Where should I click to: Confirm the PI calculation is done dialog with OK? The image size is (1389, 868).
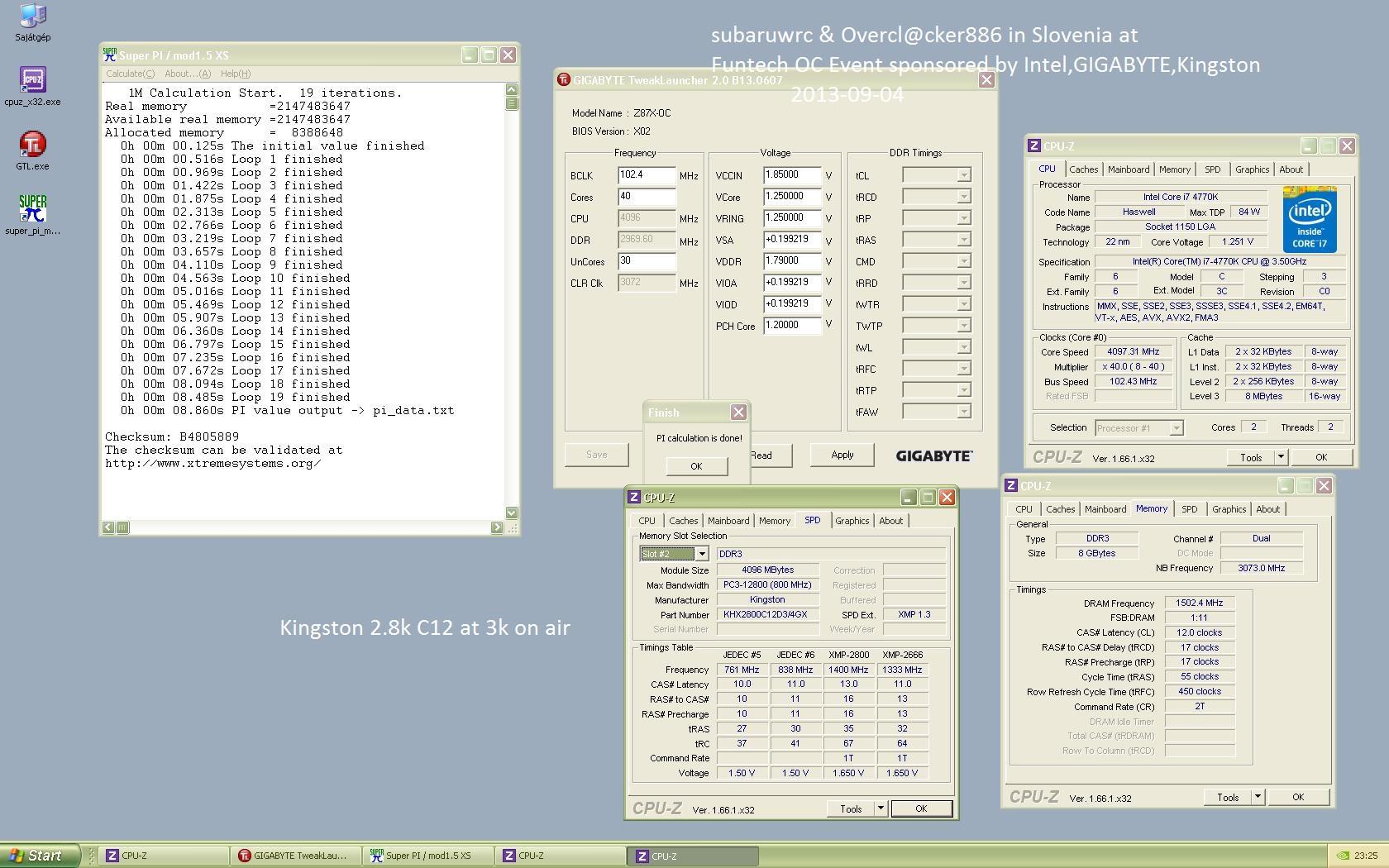point(696,466)
